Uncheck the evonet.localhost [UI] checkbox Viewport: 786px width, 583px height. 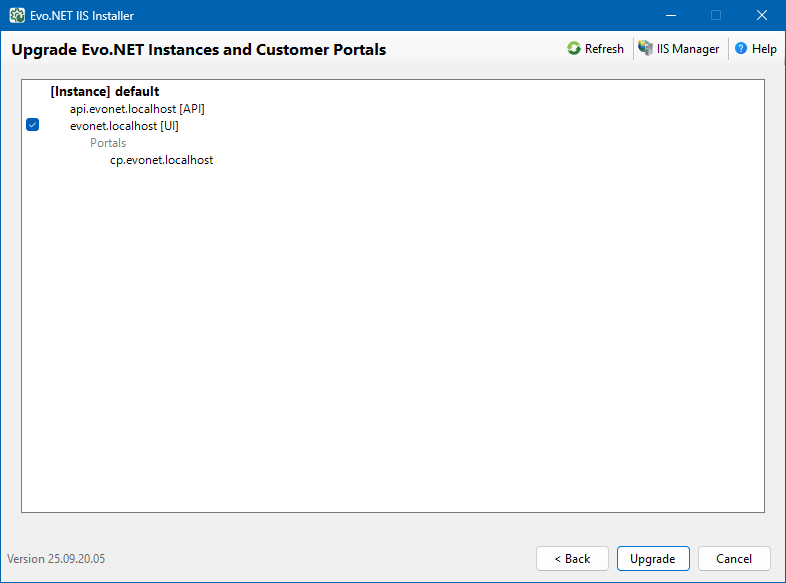coord(32,125)
